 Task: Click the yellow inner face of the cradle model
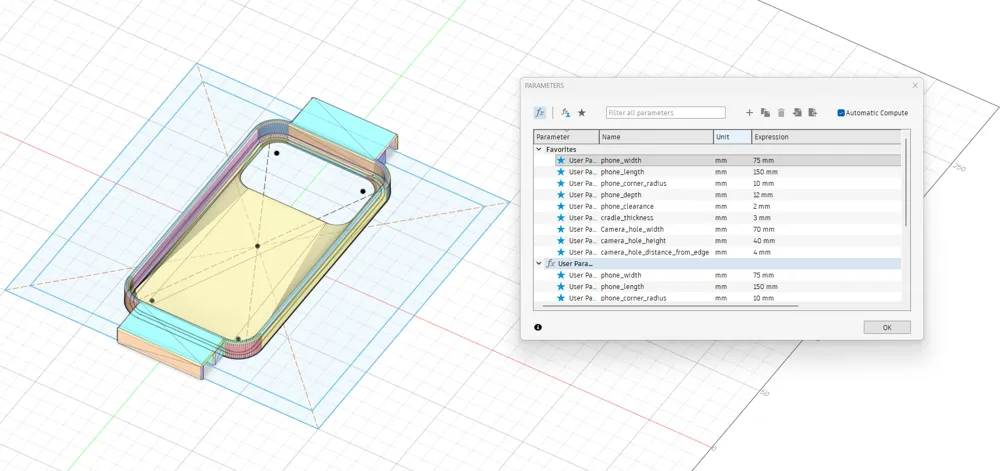coord(242,255)
